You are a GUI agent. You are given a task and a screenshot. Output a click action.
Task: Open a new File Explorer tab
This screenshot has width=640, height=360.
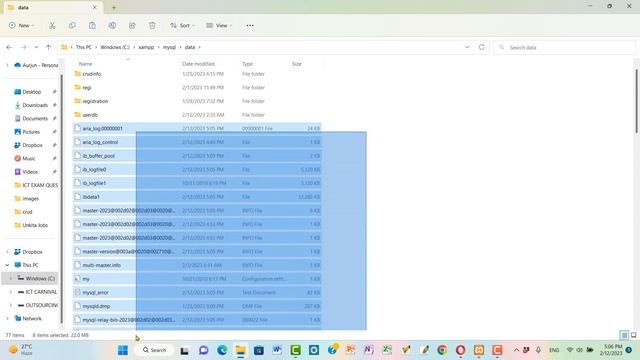click(114, 7)
